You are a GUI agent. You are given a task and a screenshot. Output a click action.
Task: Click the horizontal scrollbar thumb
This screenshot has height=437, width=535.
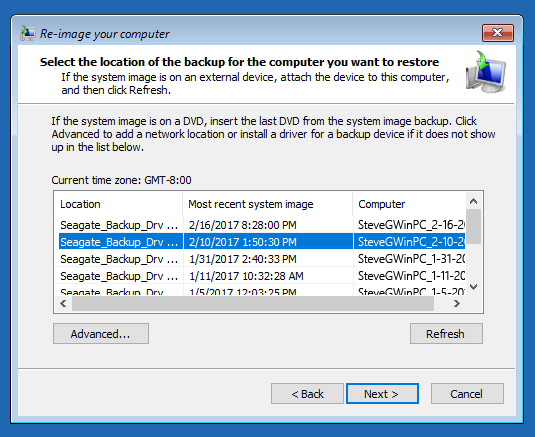[x=253, y=303]
